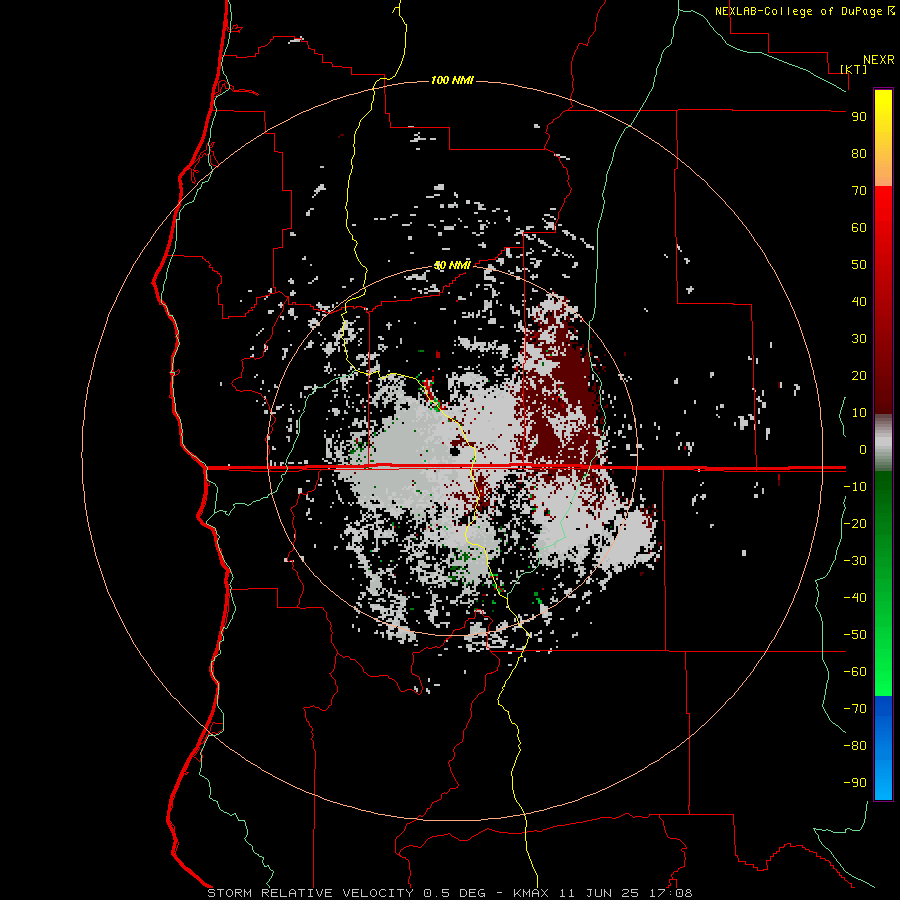Viewport: 900px width, 900px height.
Task: Click the 40 value on velocity scale
Action: (859, 302)
